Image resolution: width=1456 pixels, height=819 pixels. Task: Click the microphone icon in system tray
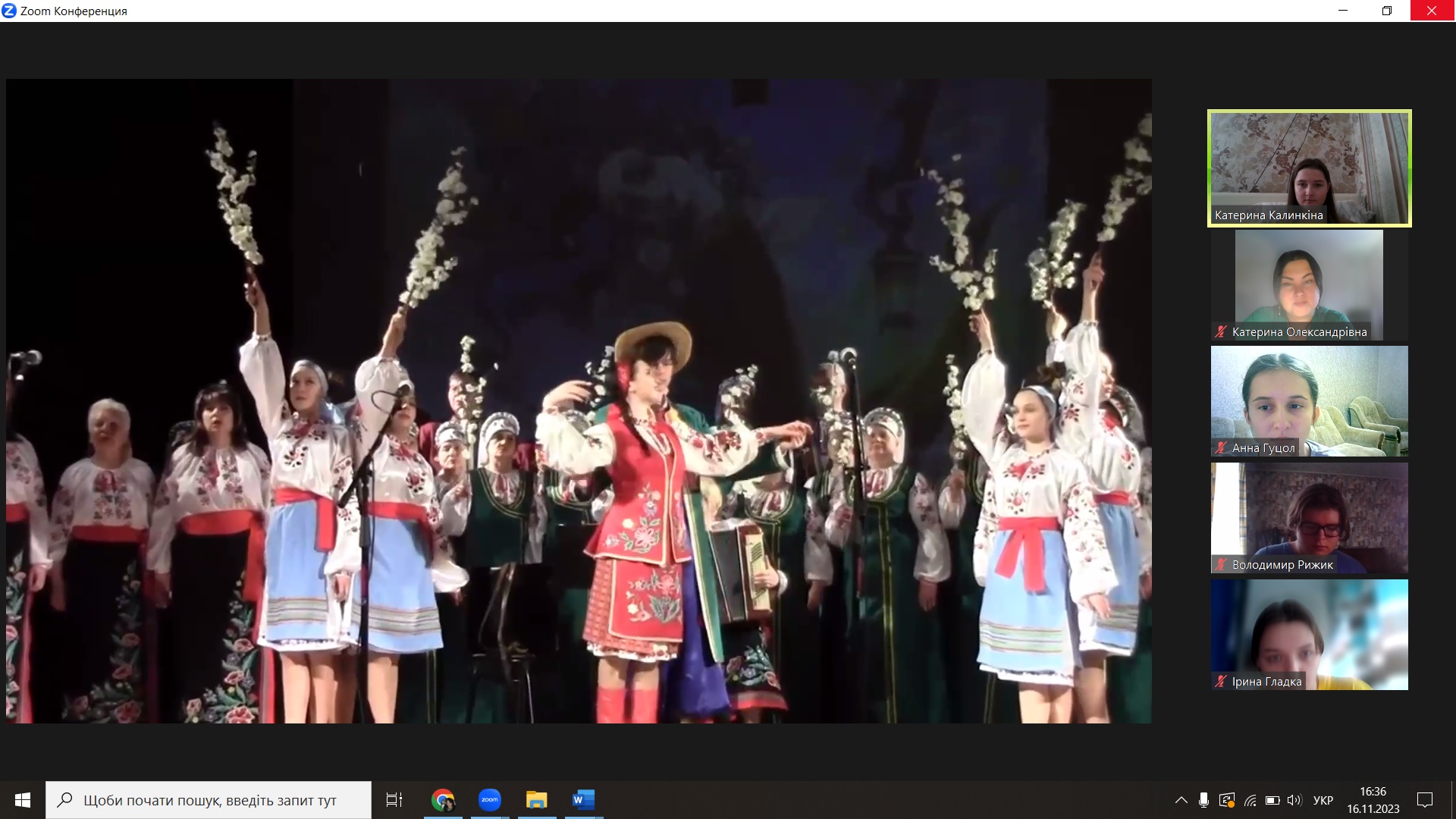point(1203,800)
